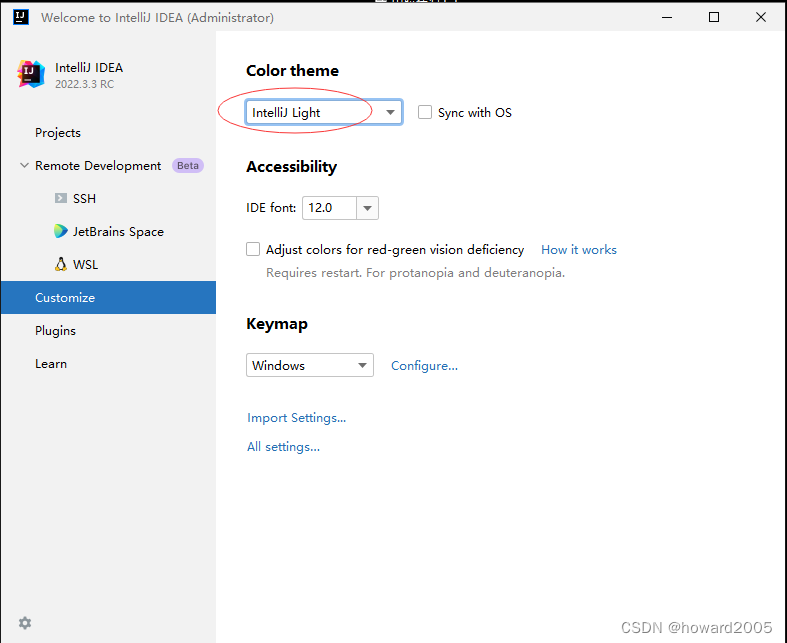The height and width of the screenshot is (643, 787).
Task: Open the Windows keymap dropdown
Action: click(310, 365)
